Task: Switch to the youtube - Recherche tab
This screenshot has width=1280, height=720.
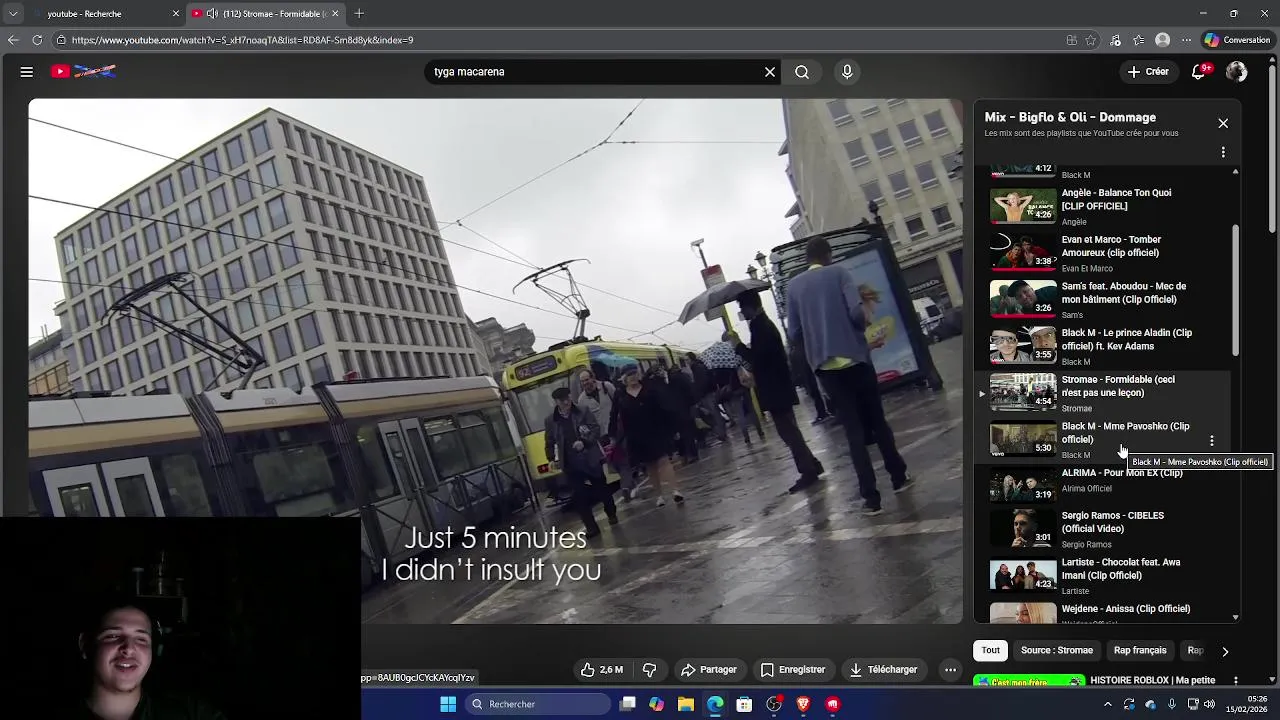Action: click(105, 14)
